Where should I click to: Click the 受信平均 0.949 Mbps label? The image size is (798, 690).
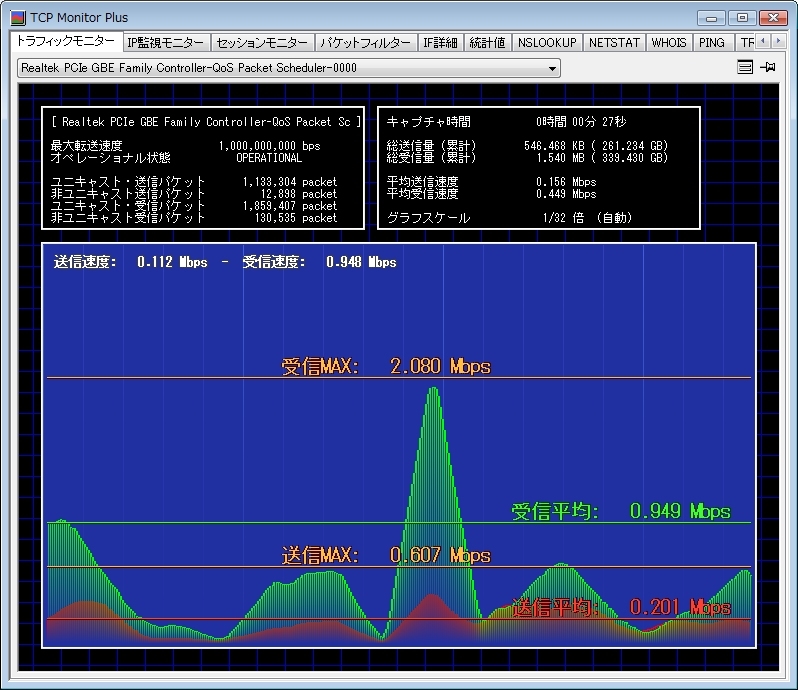620,511
